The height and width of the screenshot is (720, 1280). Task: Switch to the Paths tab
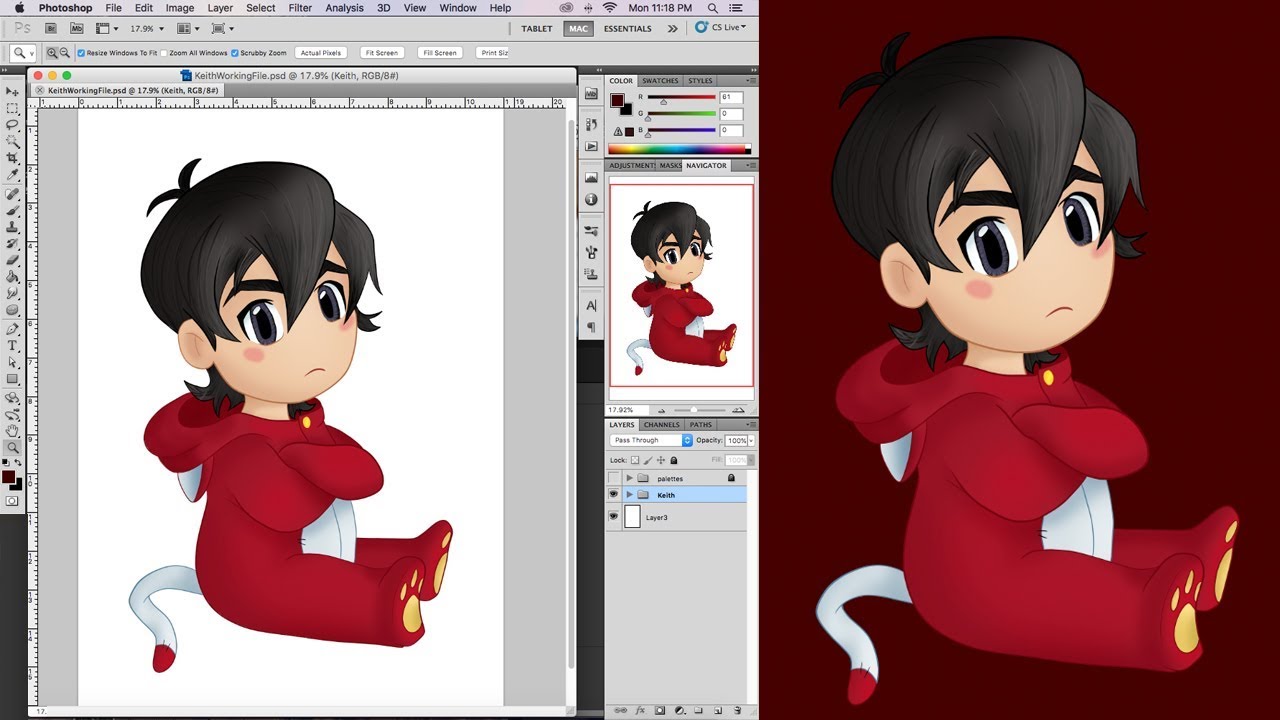pos(701,425)
